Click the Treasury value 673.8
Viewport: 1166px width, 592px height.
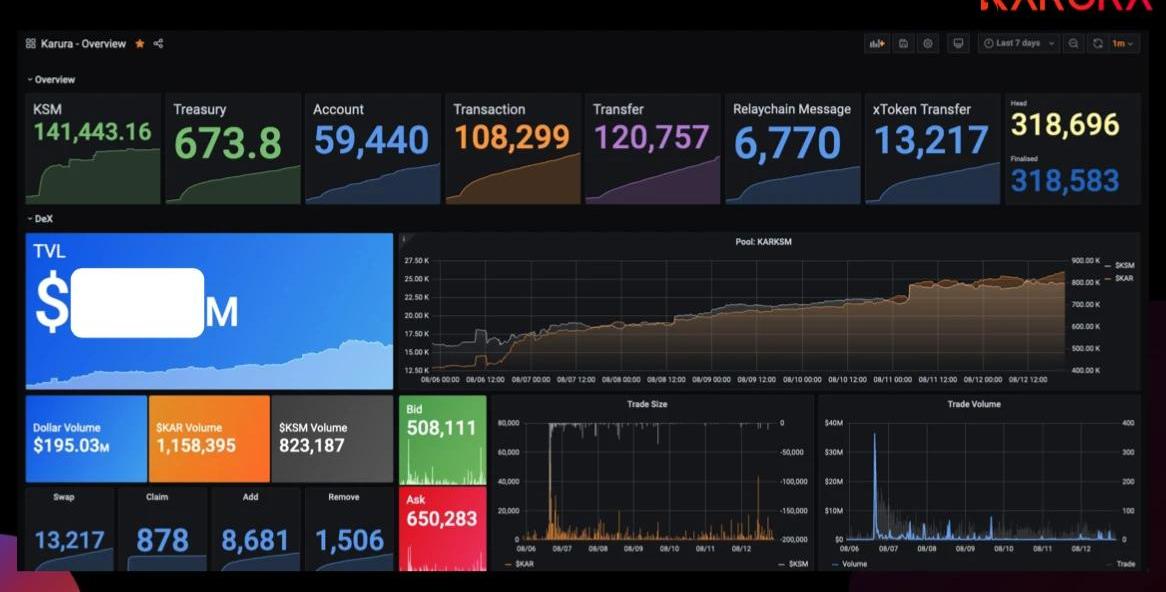pos(228,143)
